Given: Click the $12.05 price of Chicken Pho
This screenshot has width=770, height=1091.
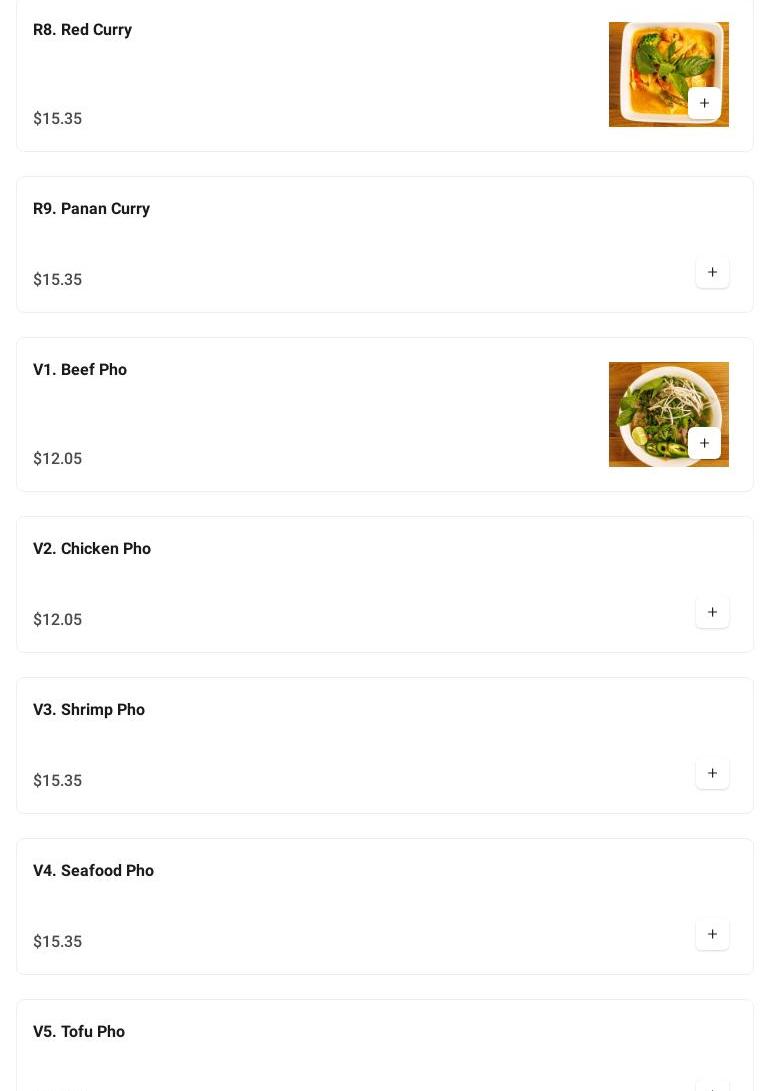Looking at the screenshot, I should 57,620.
